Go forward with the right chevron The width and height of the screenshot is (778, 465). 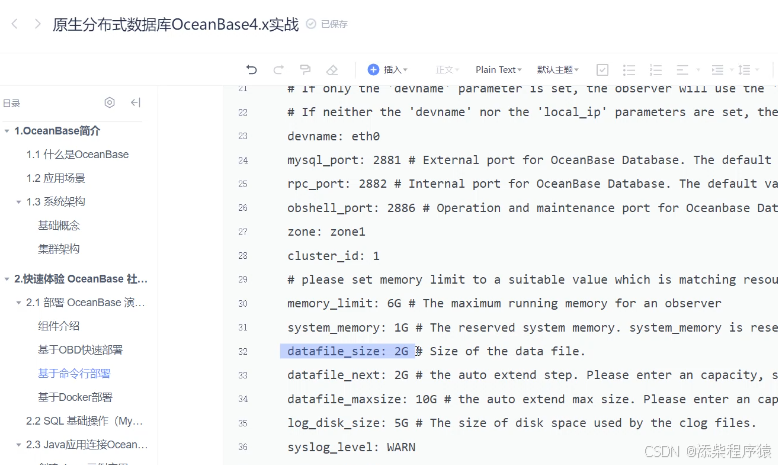tap(37, 24)
